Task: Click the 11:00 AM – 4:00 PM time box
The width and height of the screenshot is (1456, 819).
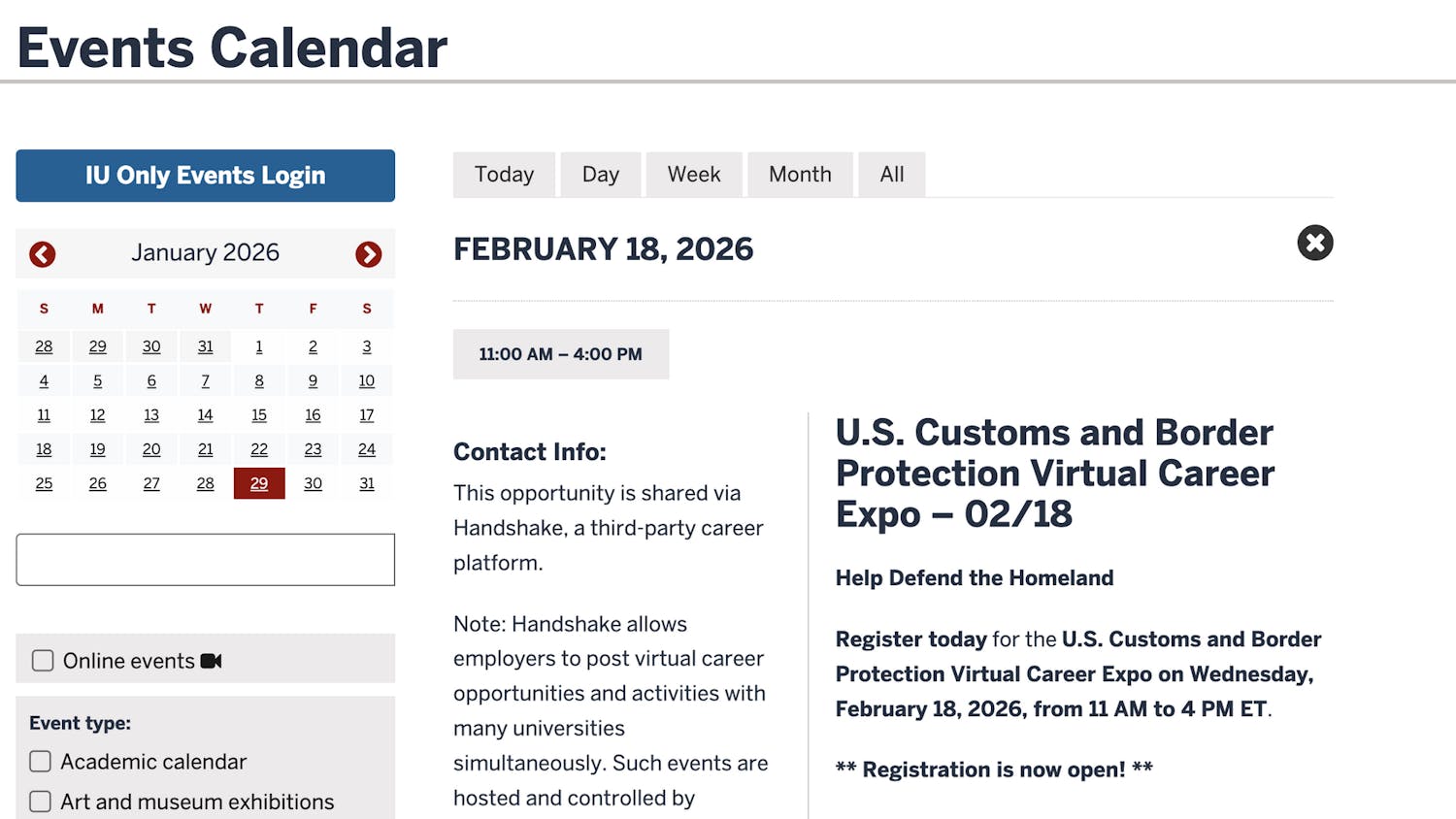Action: tap(560, 354)
